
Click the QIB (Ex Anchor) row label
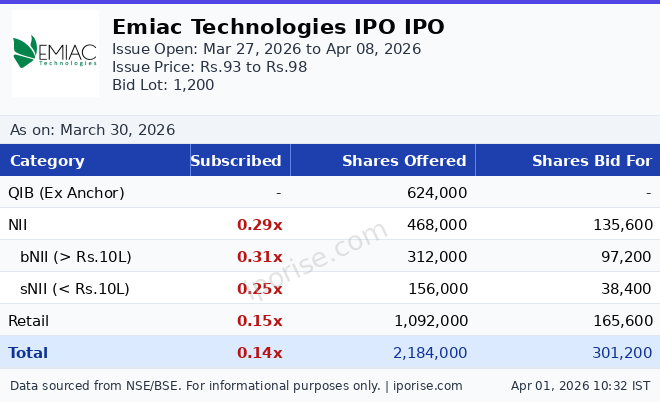tap(66, 193)
